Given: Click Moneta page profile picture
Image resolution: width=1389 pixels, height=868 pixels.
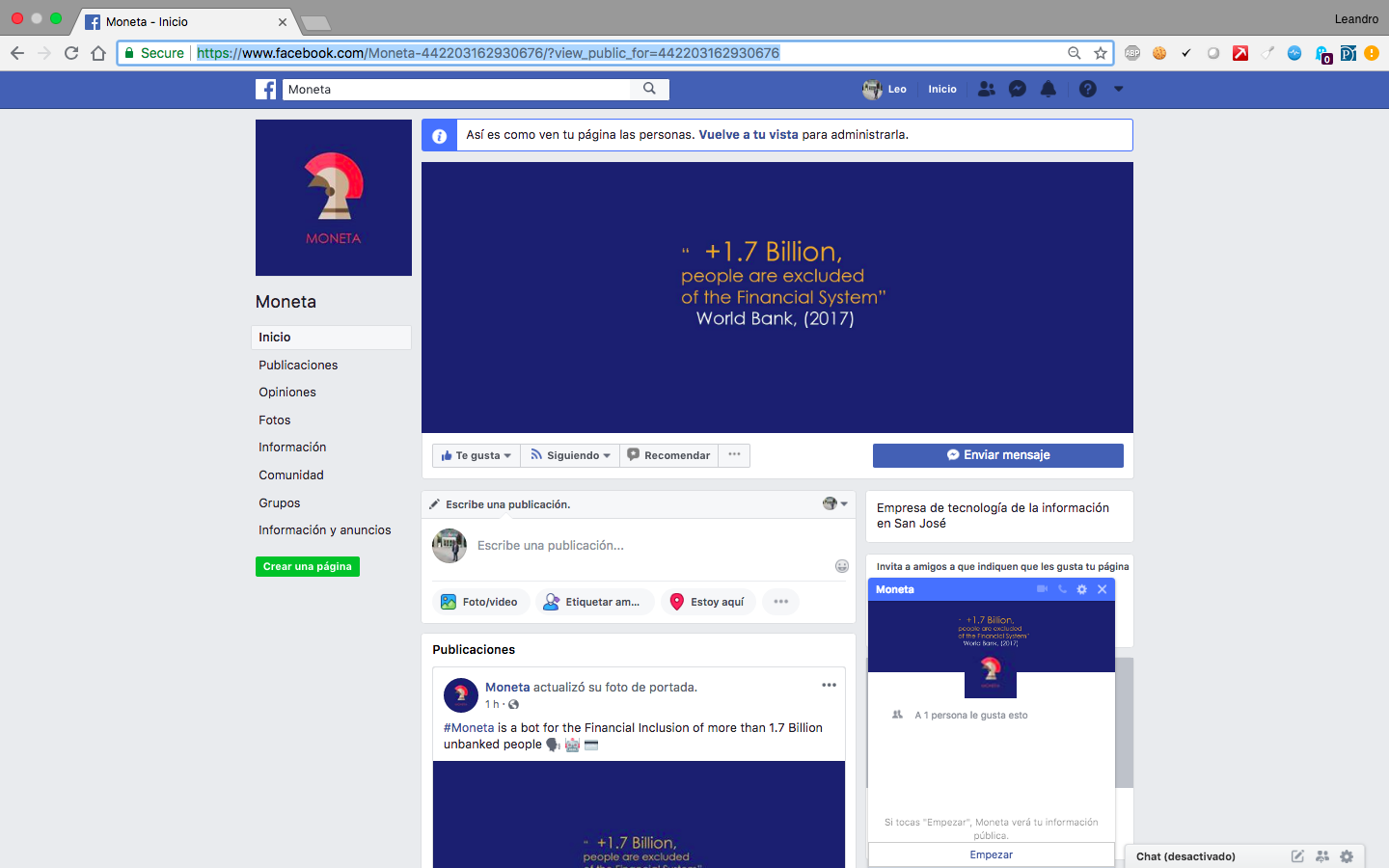Looking at the screenshot, I should [x=334, y=198].
